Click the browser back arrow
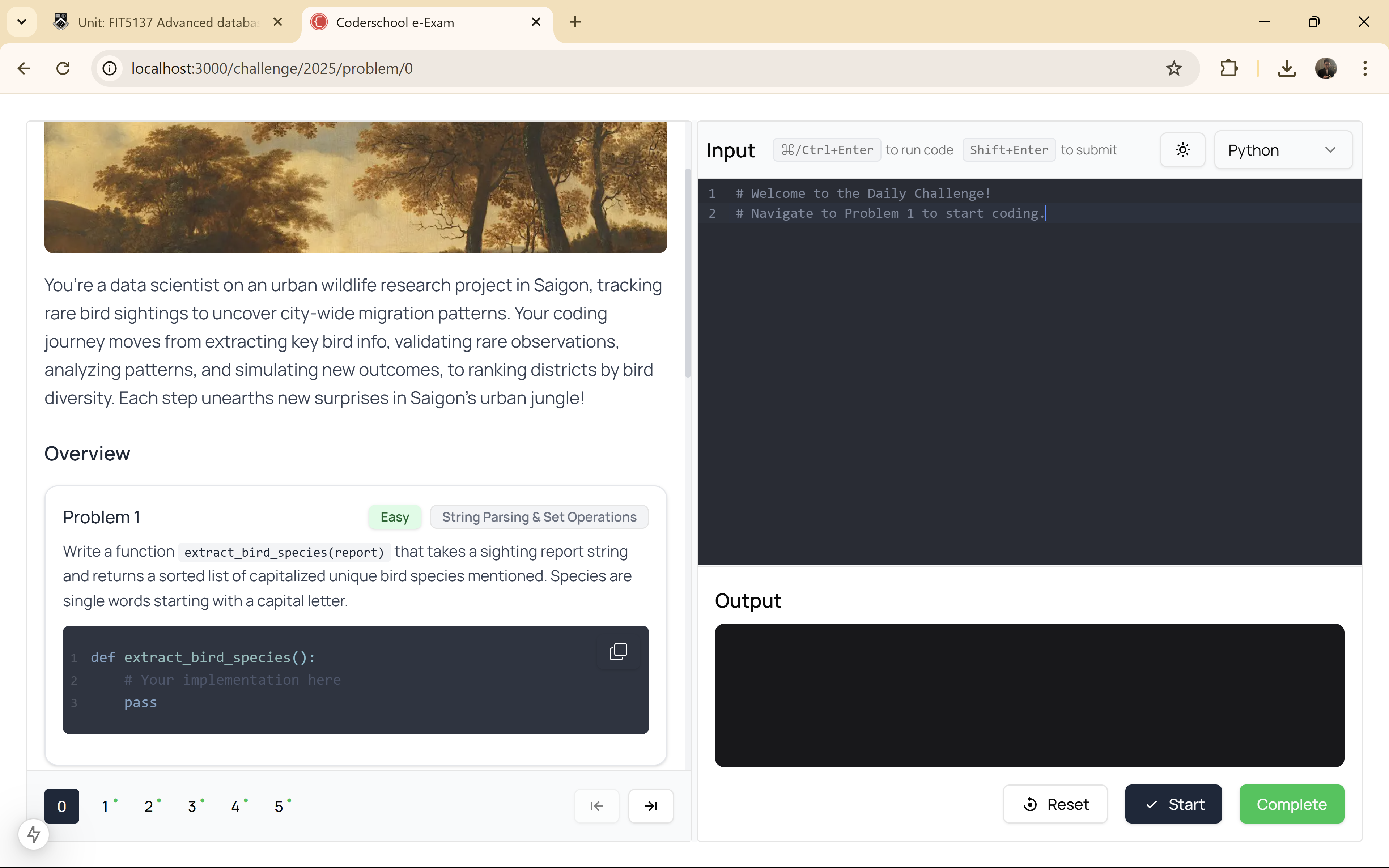The height and width of the screenshot is (868, 1389). (x=24, y=68)
